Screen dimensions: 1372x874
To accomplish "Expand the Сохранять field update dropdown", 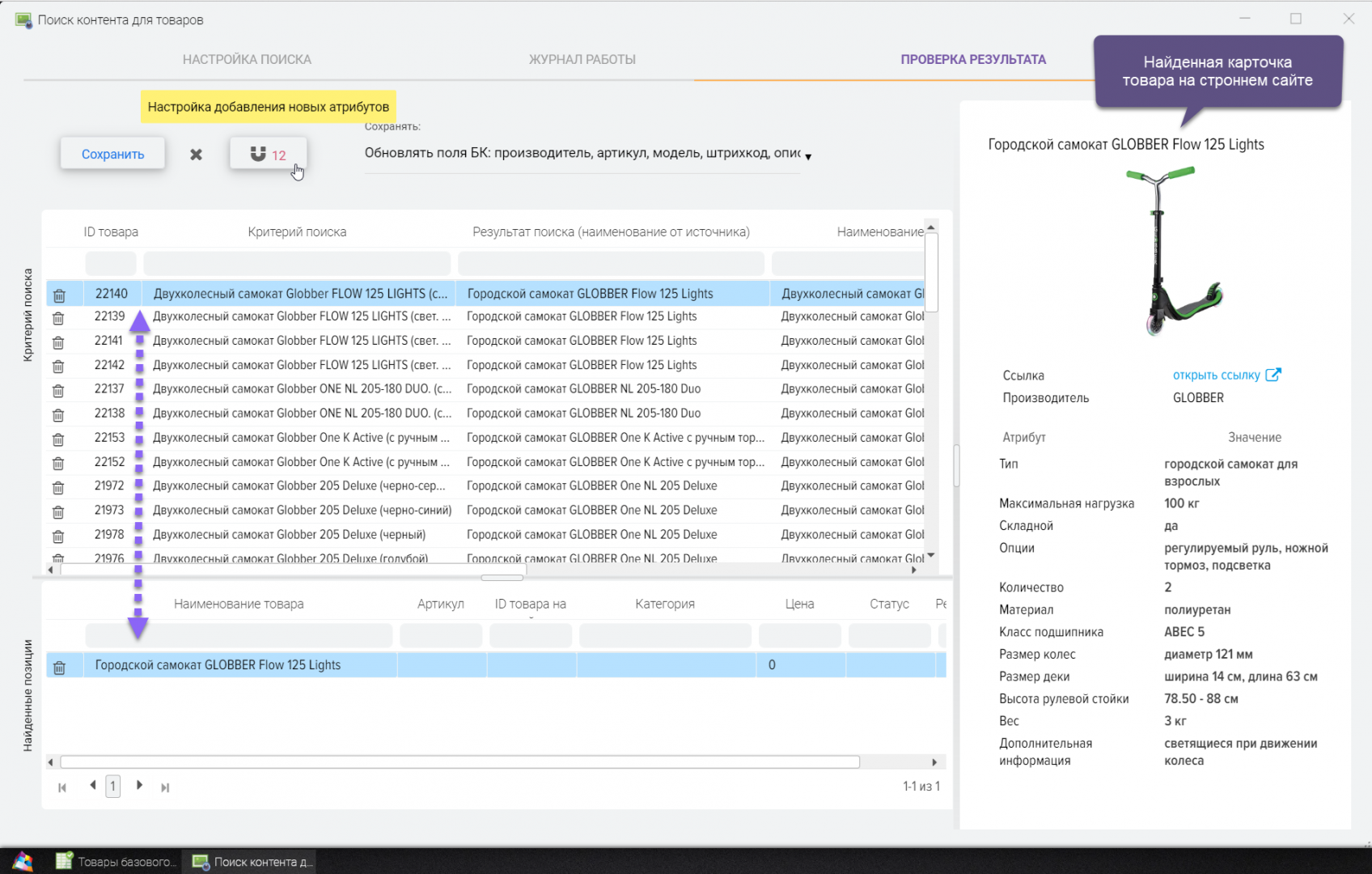I will [x=807, y=155].
